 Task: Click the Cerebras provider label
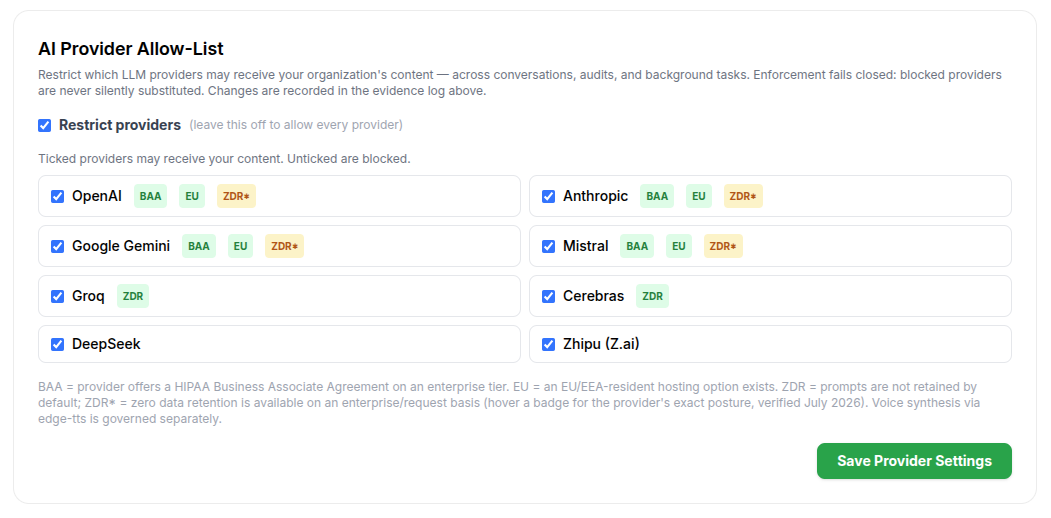(x=593, y=296)
